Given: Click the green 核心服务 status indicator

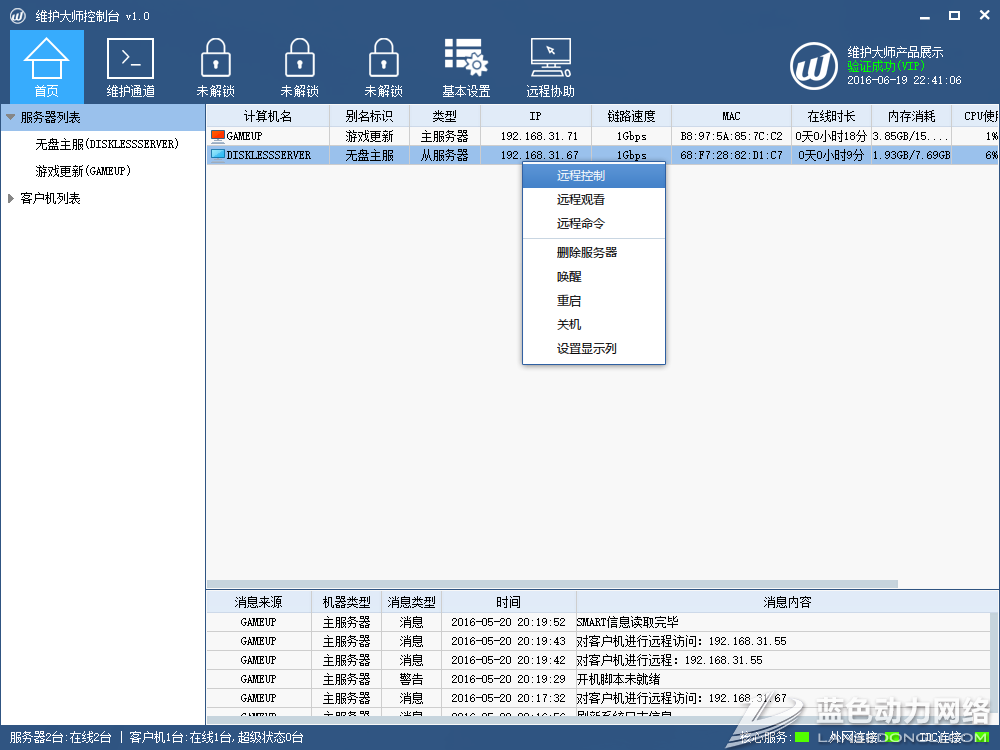Looking at the screenshot, I should tap(802, 738).
